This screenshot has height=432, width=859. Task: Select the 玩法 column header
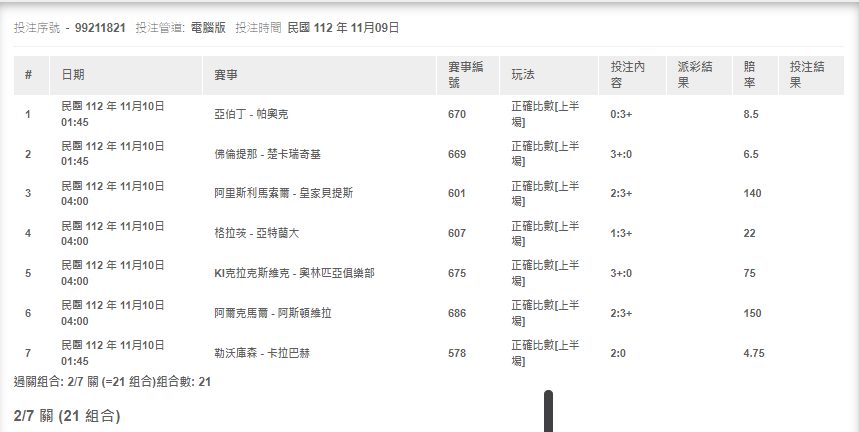click(549, 75)
